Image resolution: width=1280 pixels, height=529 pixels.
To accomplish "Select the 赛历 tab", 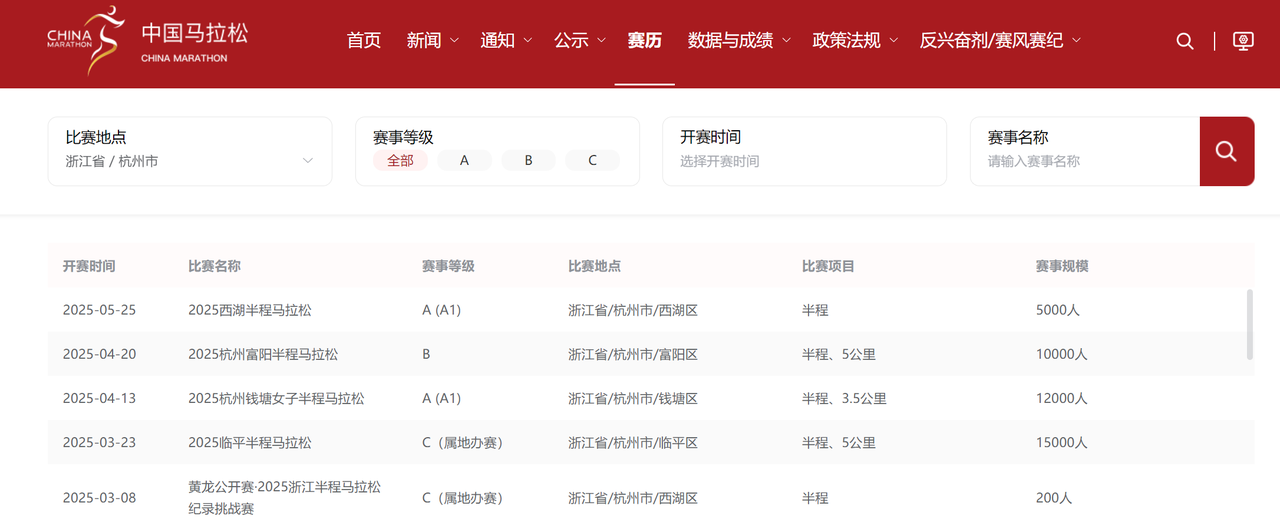I will point(645,41).
